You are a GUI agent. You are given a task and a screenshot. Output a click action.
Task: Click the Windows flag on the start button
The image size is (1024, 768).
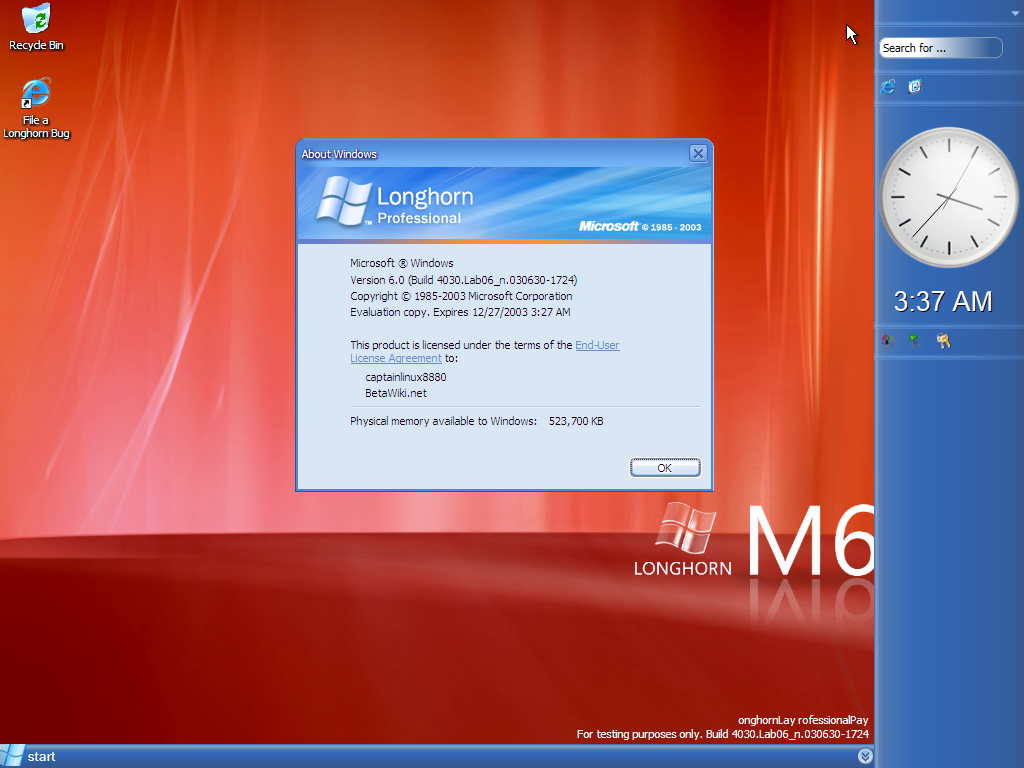(x=12, y=756)
